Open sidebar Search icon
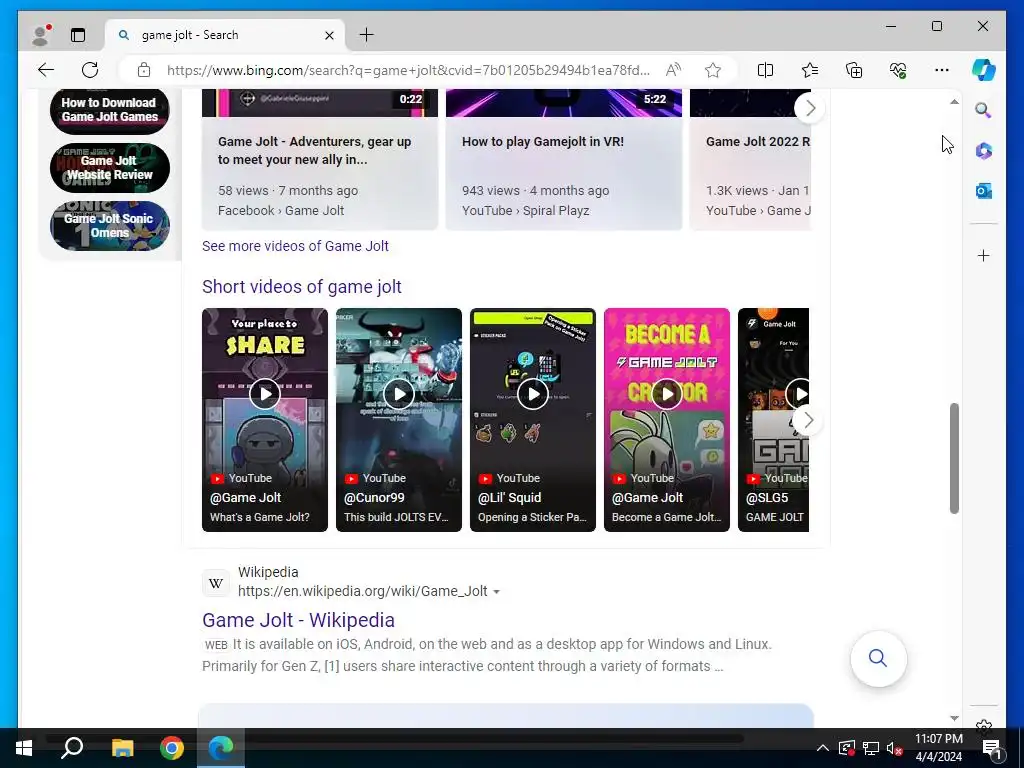Screen dimensions: 1024x768 984,110
